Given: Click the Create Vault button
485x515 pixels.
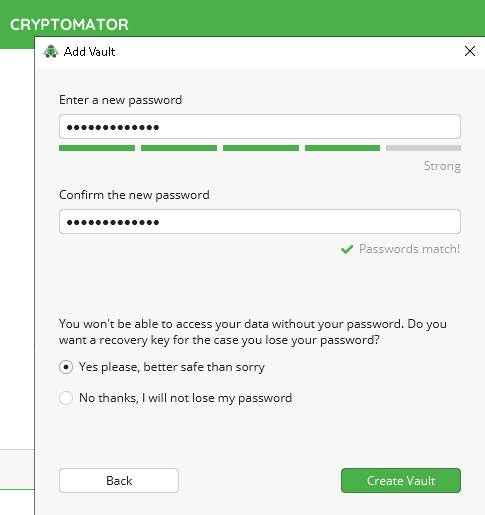Looking at the screenshot, I should coord(401,480).
